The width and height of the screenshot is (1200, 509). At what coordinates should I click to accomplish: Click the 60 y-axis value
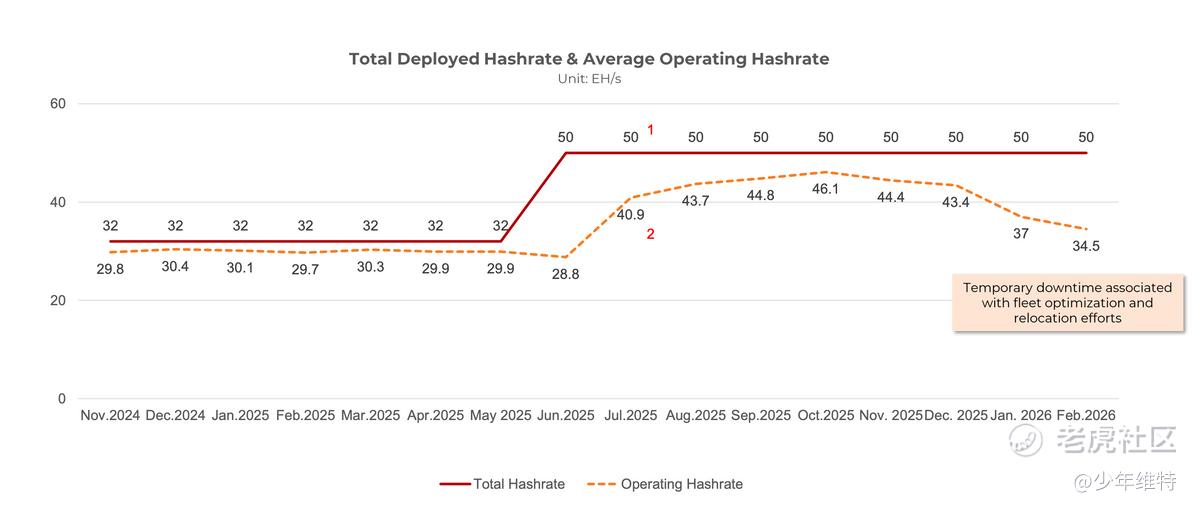(58, 103)
